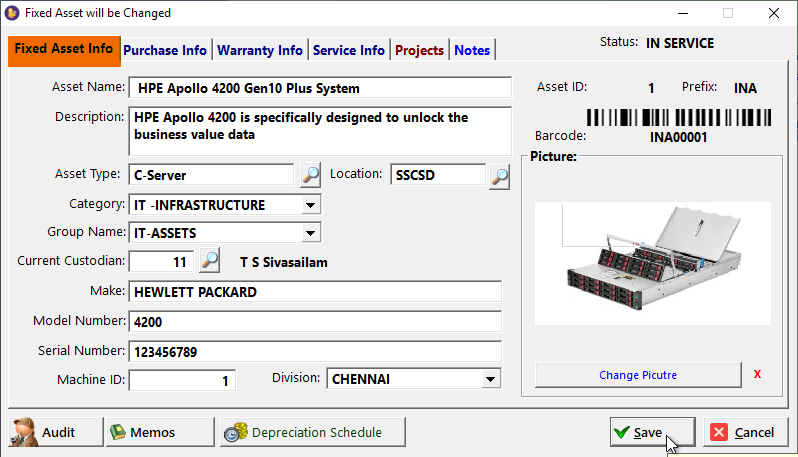Click the Asset Type field C-Server
Viewport: 798px width, 457px height.
point(211,175)
